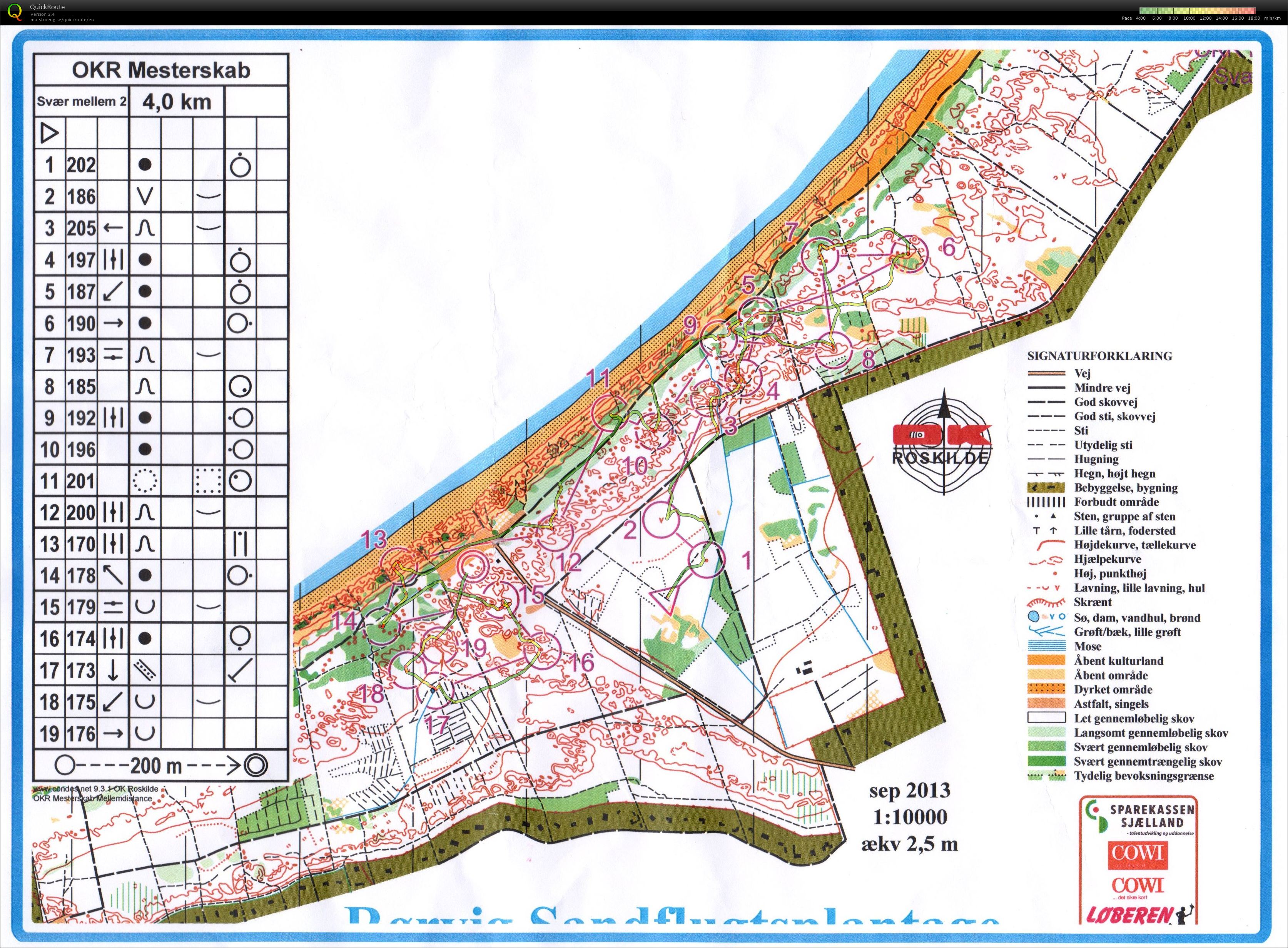Screen dimensions: 1288x948
Task: Click control code 197 in row 4
Action: [81, 260]
